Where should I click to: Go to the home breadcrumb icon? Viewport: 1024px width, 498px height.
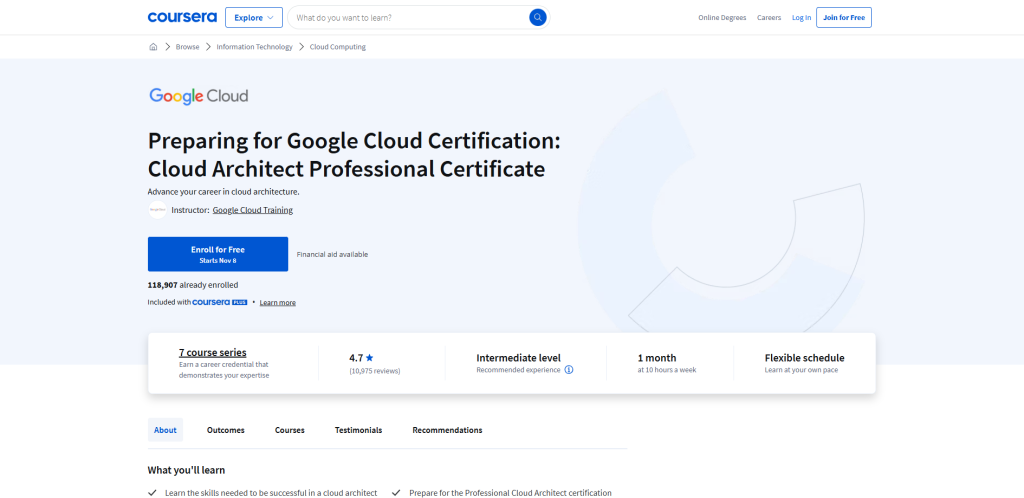pyautogui.click(x=153, y=47)
